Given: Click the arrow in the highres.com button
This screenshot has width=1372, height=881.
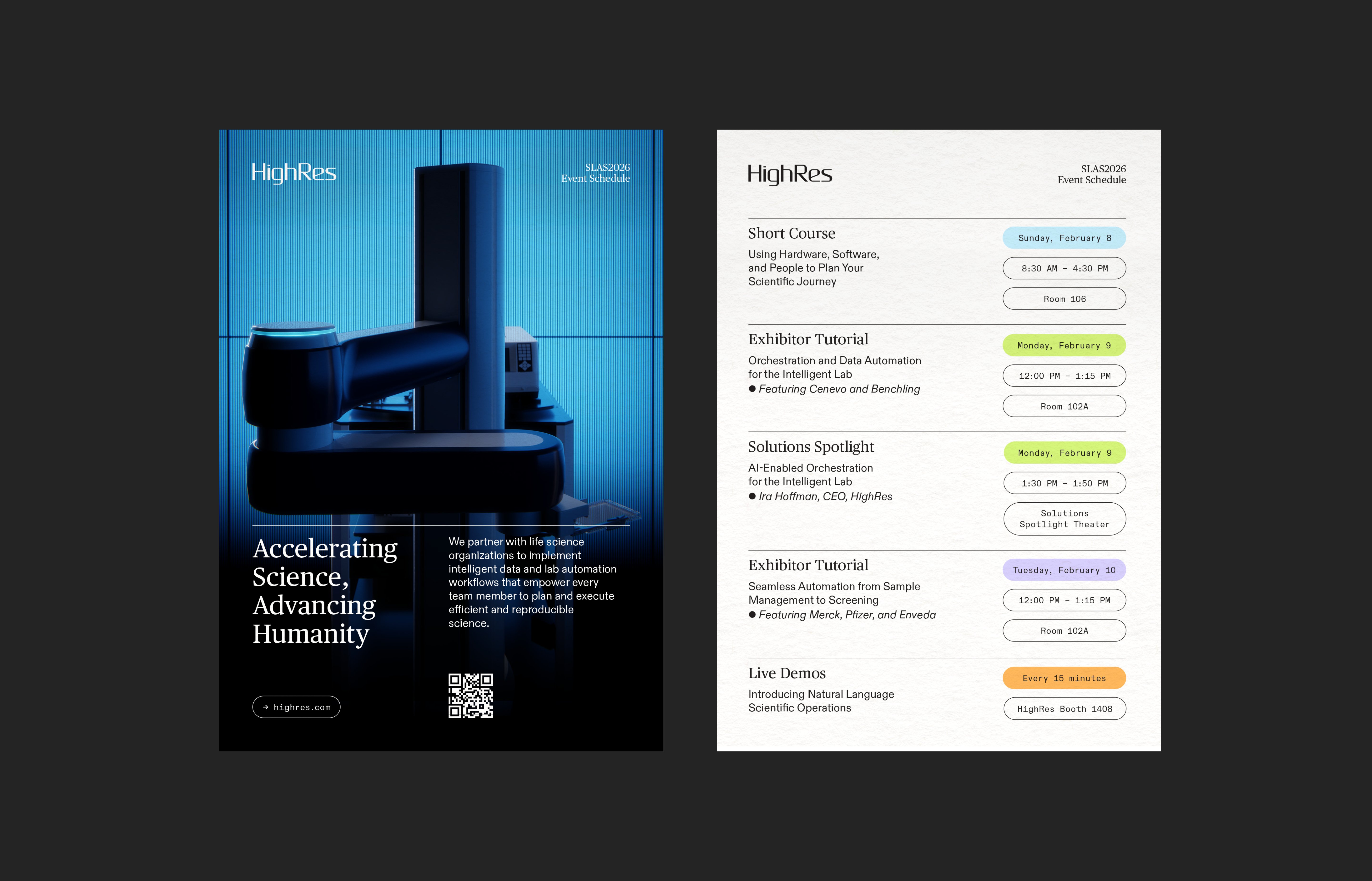Looking at the screenshot, I should (266, 707).
